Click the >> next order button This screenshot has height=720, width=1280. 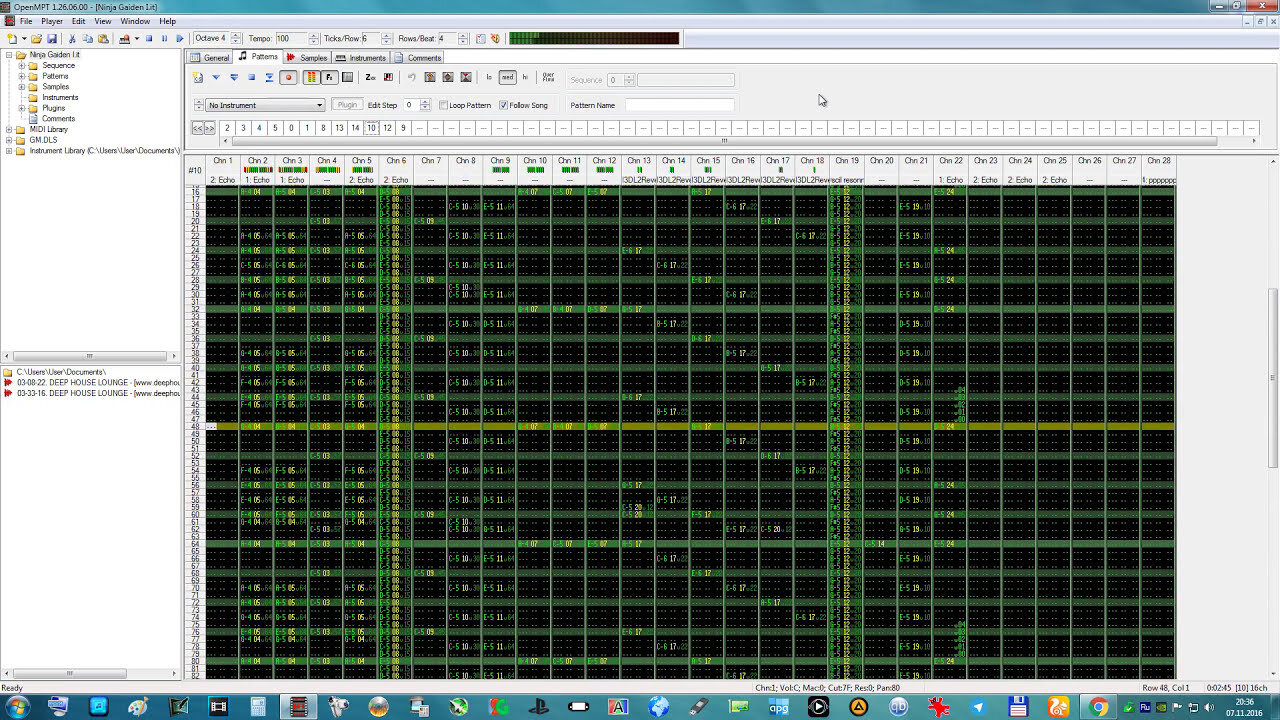tap(210, 128)
